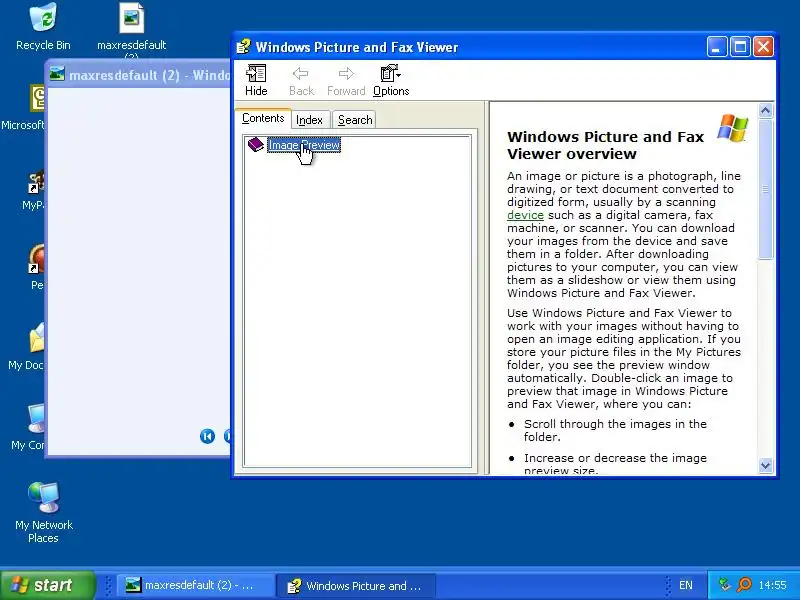Switch to the Search tab
800x600 pixels.
(355, 120)
